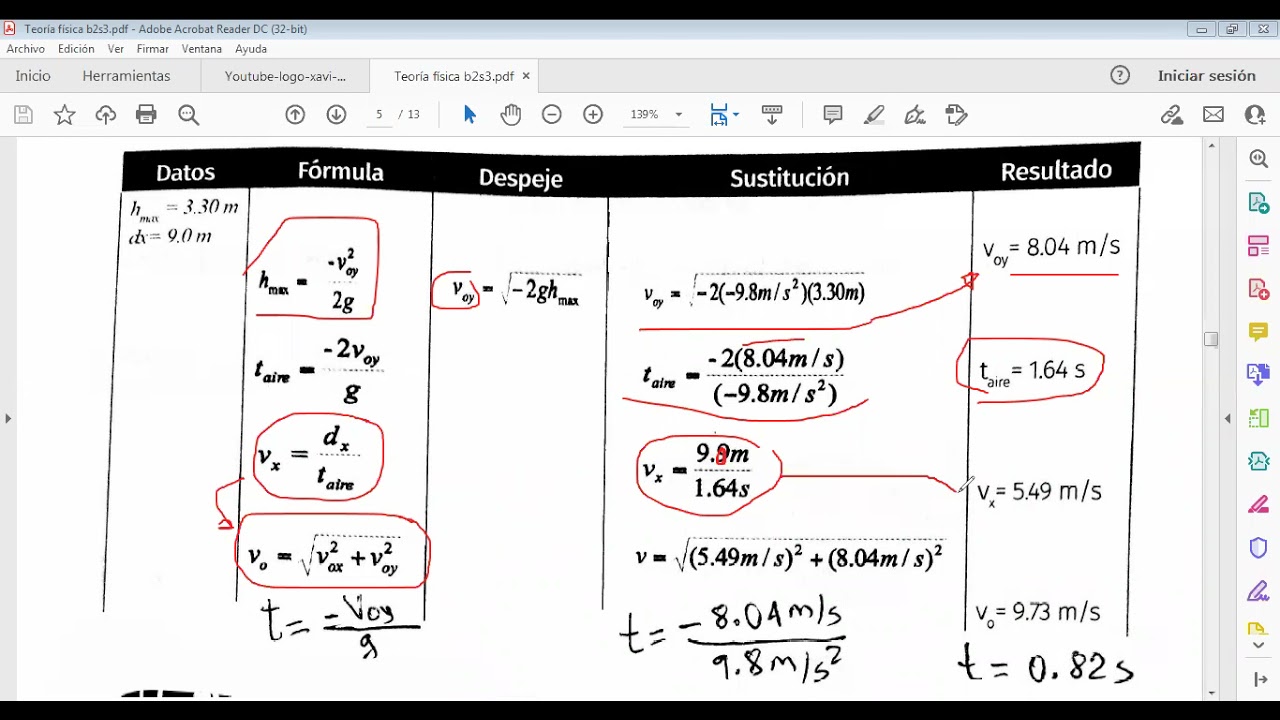
Task: Select Teoría física b2s3.pdf tab
Action: 454,76
